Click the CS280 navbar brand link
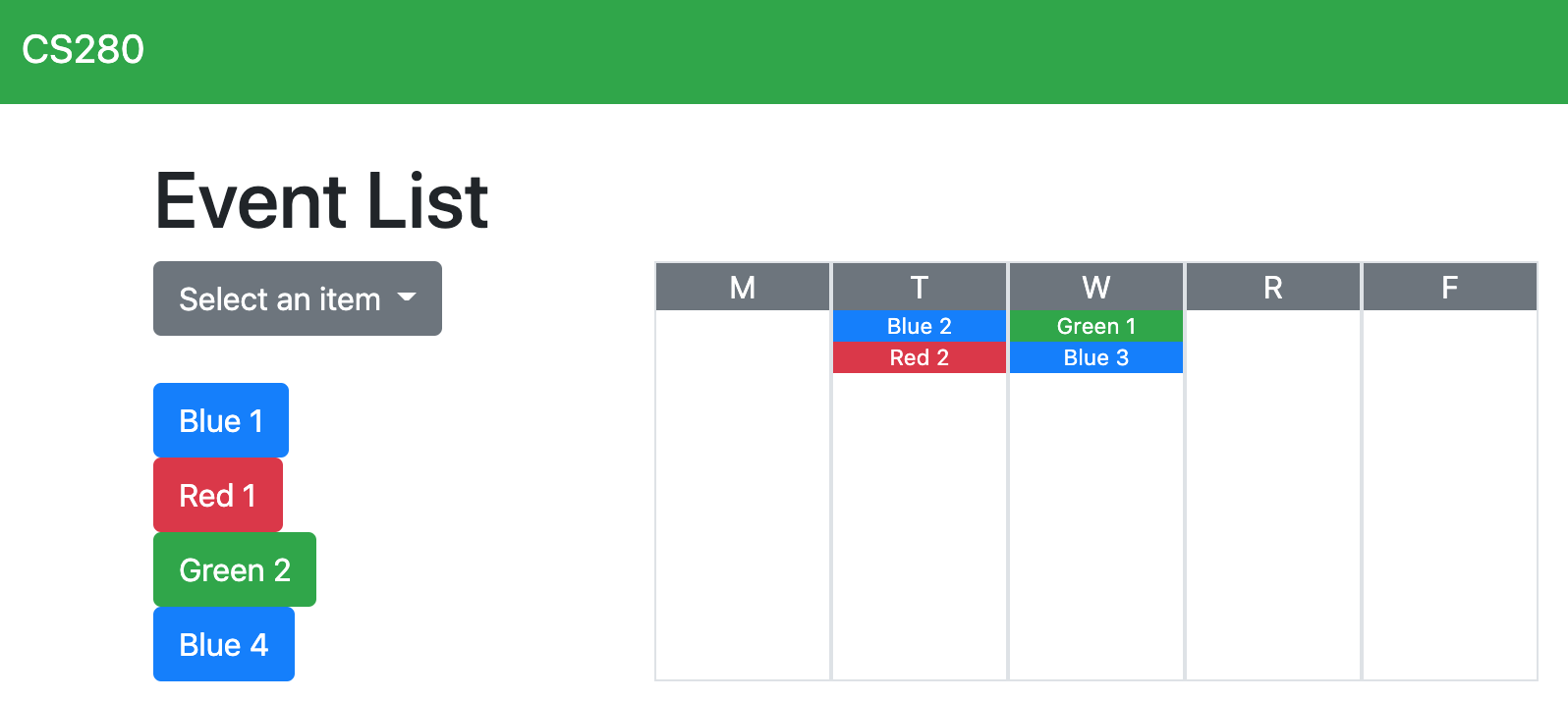The height and width of the screenshot is (701, 1568). (x=84, y=50)
